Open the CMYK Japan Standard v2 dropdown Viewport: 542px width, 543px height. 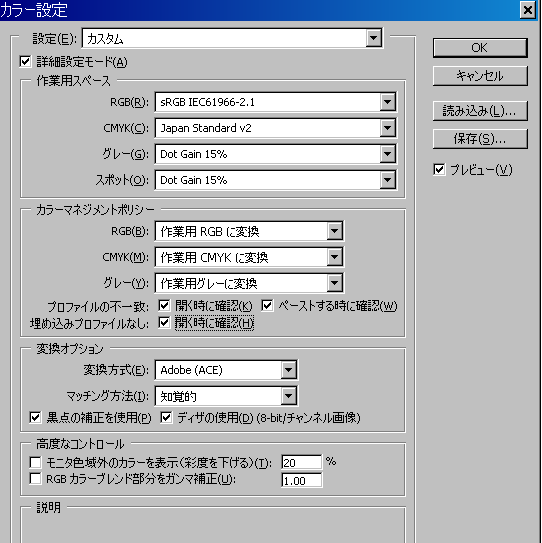click(276, 128)
